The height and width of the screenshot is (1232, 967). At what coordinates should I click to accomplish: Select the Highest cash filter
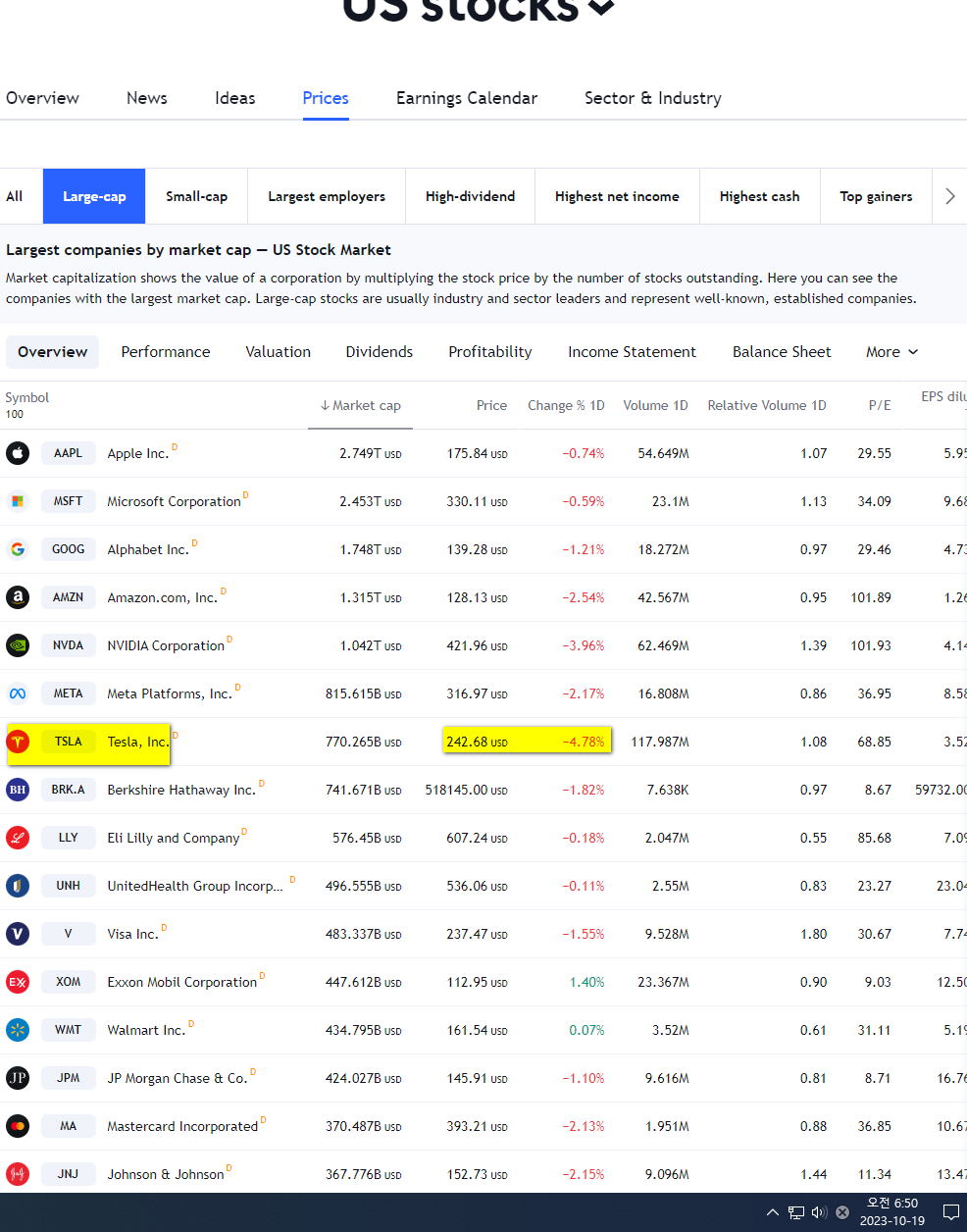tap(759, 196)
